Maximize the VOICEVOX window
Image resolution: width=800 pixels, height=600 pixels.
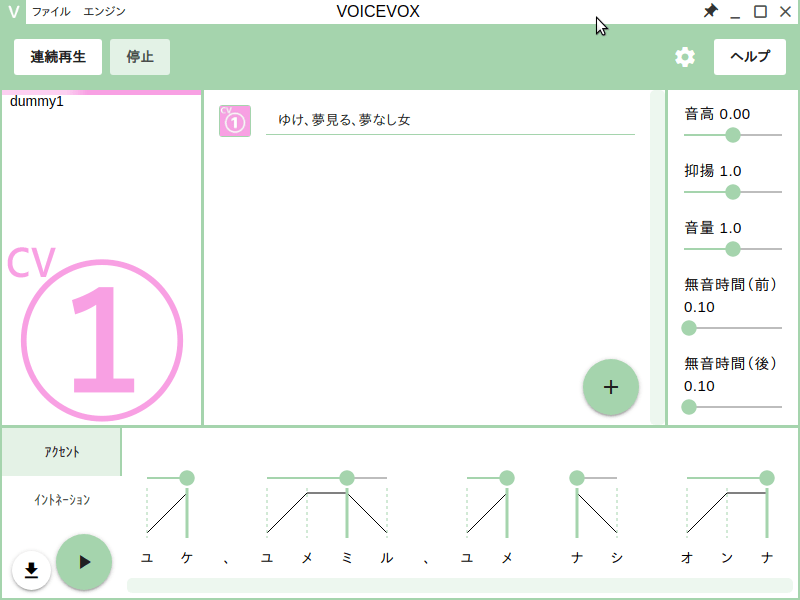pyautogui.click(x=760, y=11)
